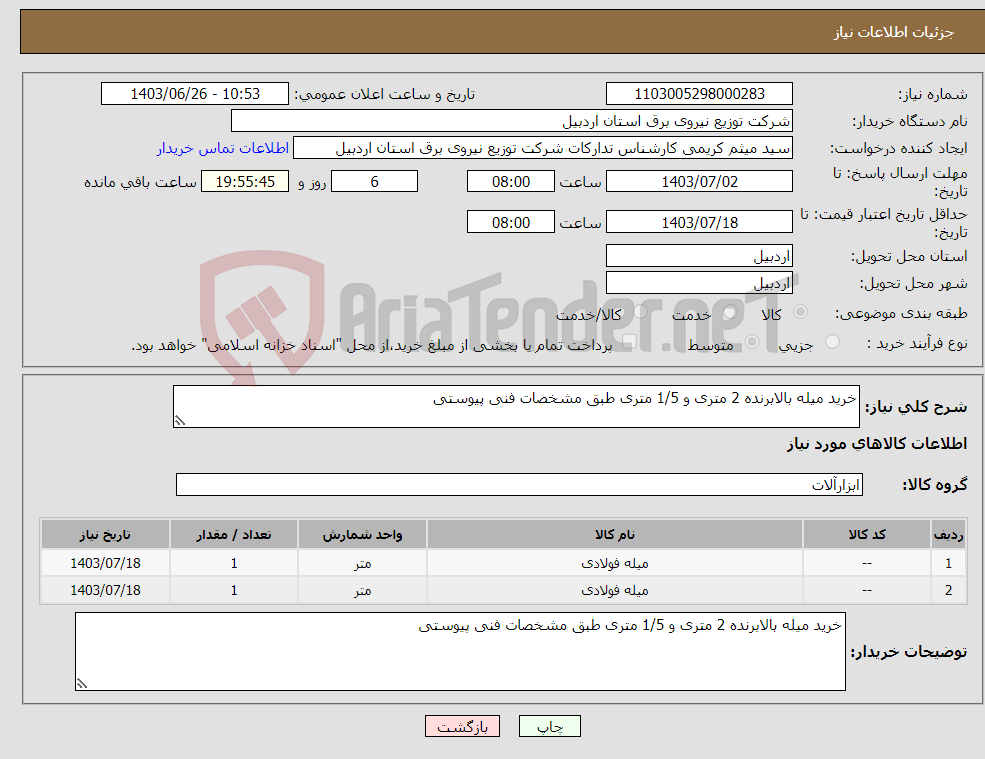Select the کالا radio button
This screenshot has height=759, width=985.
point(800,312)
